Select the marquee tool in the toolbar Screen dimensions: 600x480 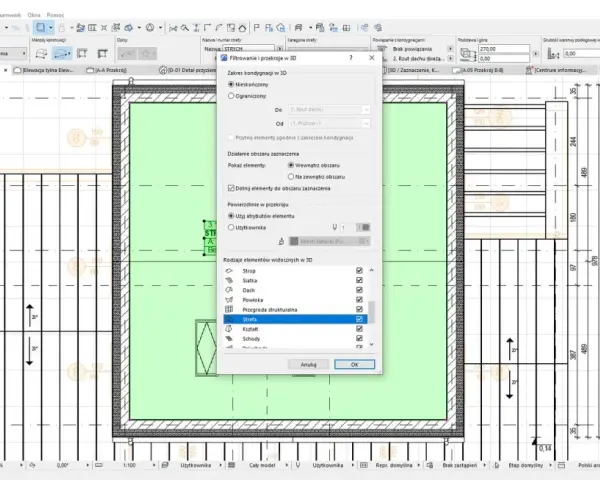pos(41,28)
